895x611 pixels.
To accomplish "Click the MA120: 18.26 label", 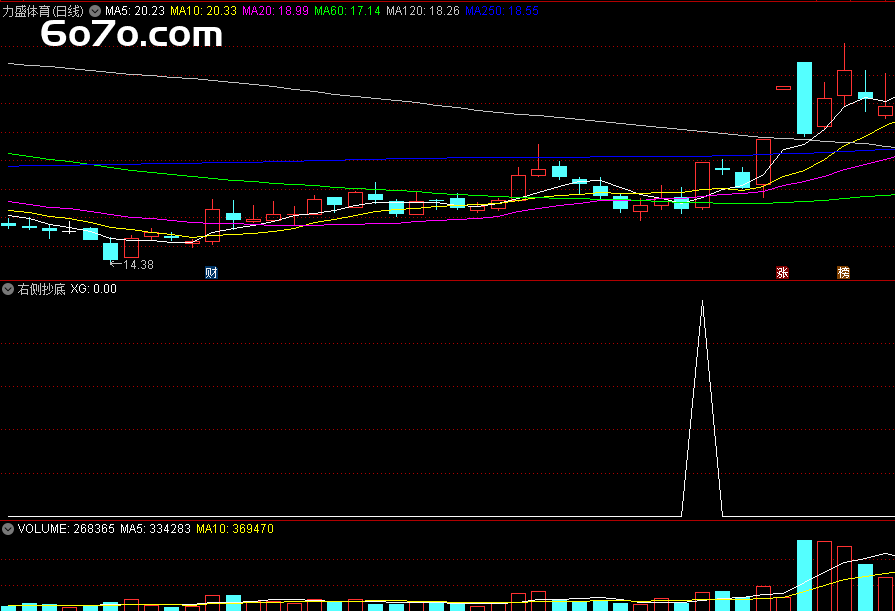I will coord(422,11).
